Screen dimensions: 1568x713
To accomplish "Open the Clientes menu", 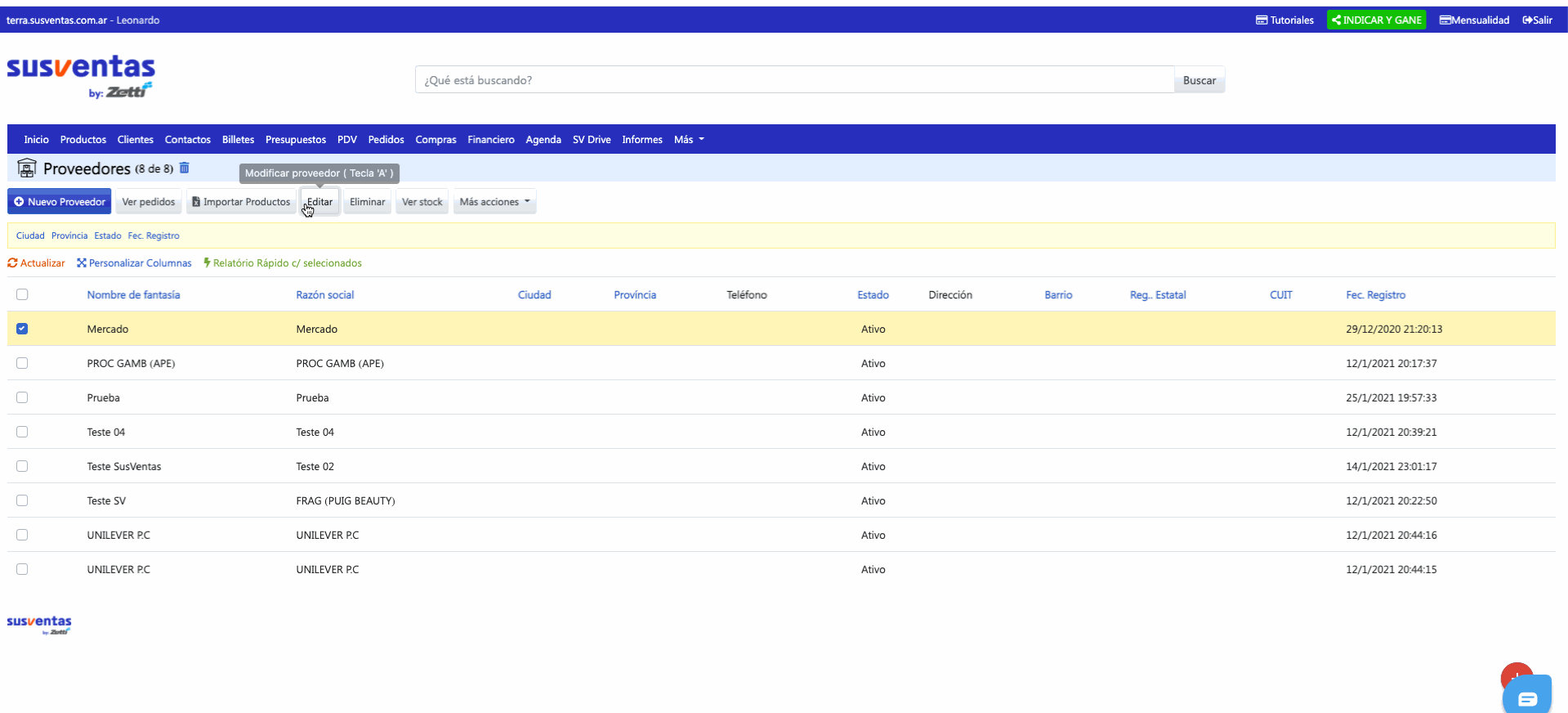I will click(x=136, y=139).
